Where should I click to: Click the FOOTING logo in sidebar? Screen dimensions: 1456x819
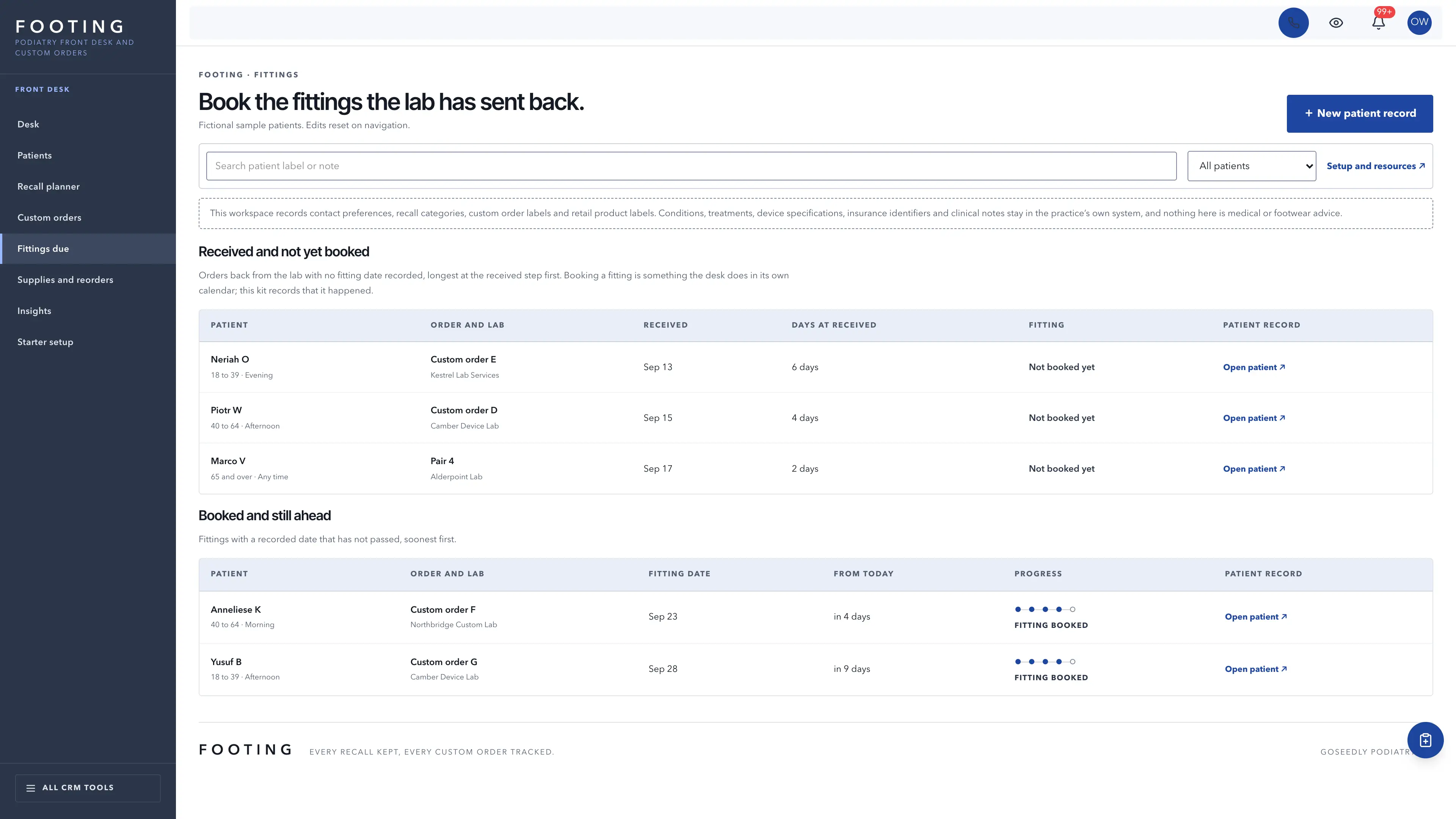point(69,27)
